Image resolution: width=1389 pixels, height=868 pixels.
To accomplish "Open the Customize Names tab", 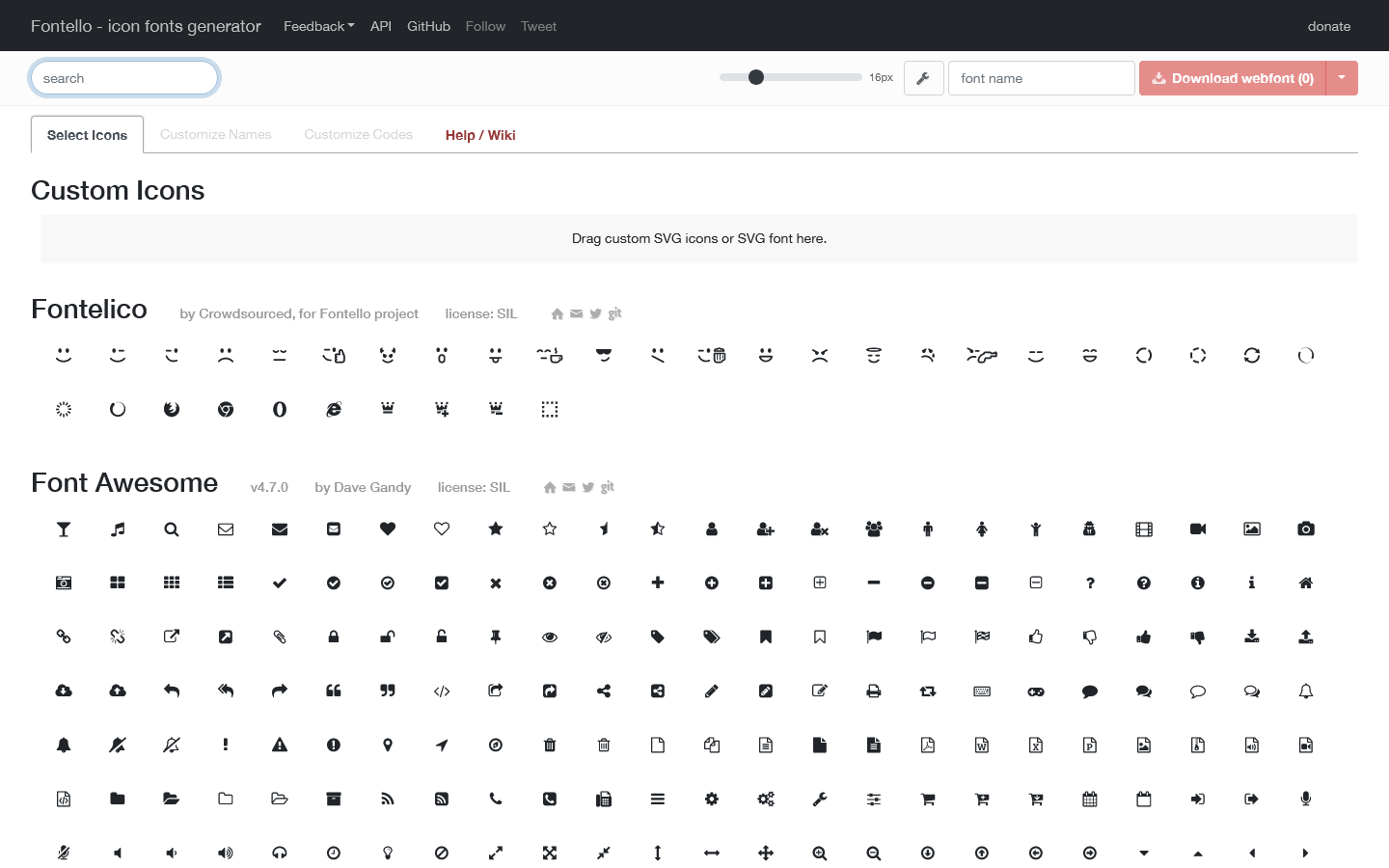I will click(x=216, y=134).
